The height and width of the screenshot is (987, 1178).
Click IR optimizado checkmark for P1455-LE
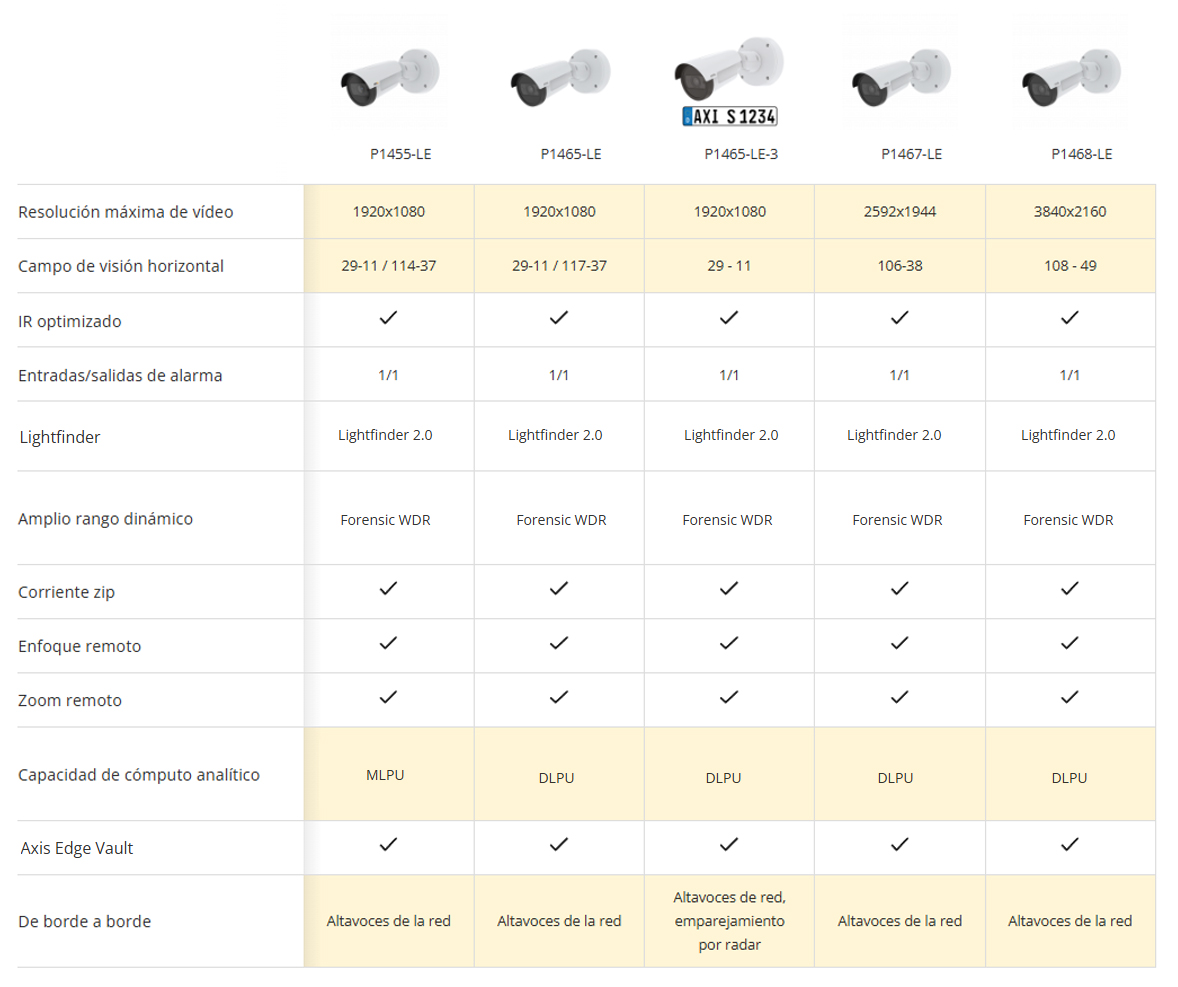389,318
